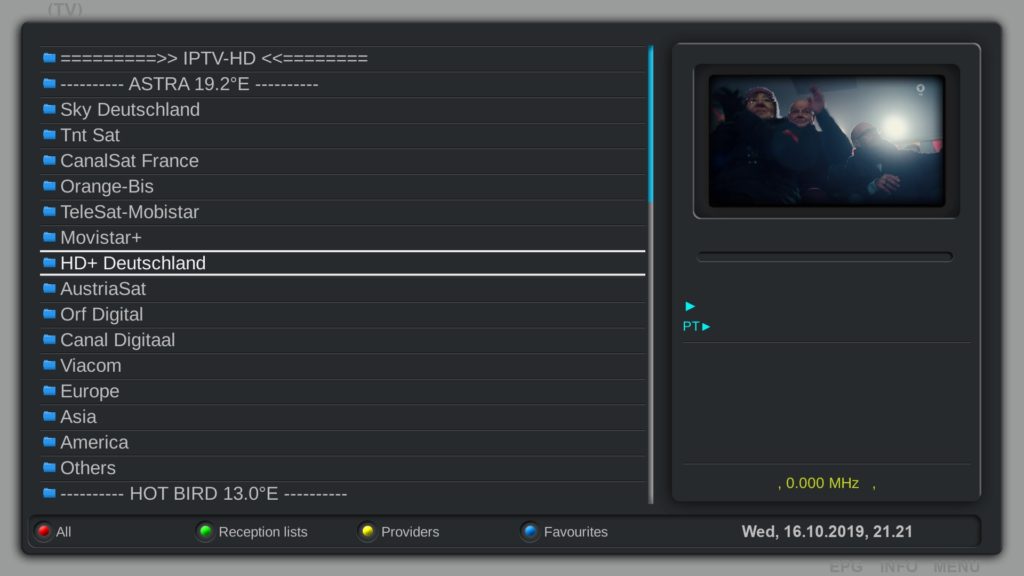
Task: Click the folder icon beside Canal Digitaal
Action: [x=49, y=340]
